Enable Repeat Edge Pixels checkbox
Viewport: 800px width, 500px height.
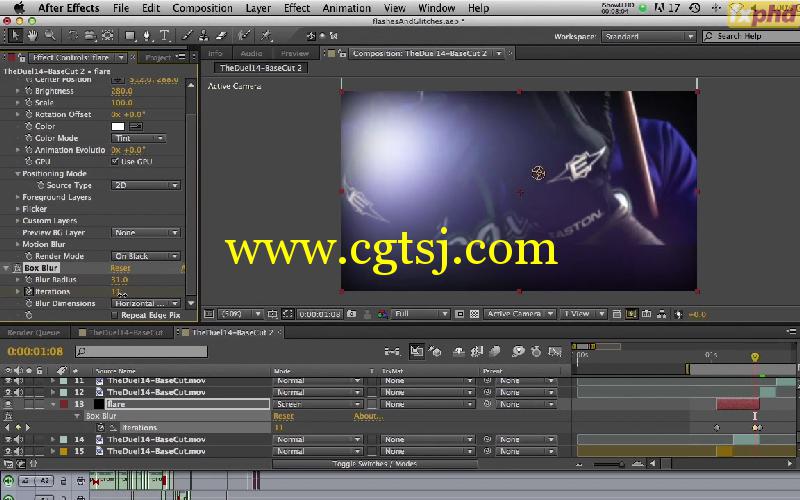(115, 315)
